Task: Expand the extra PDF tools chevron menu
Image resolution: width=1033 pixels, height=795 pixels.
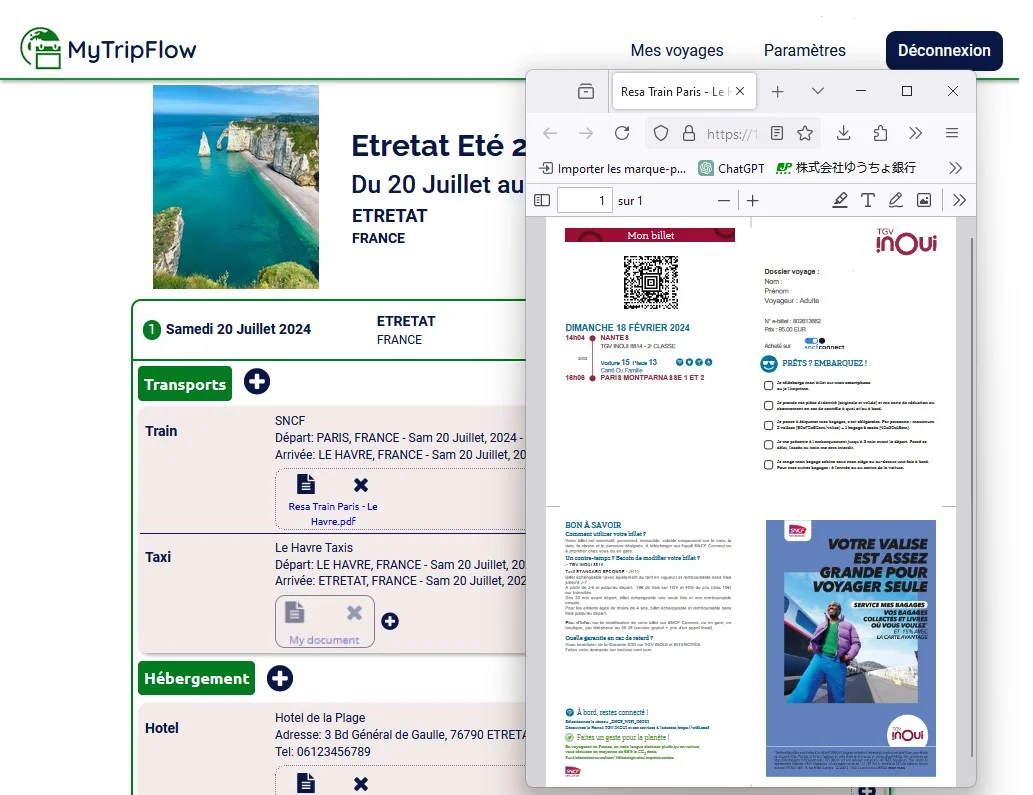Action: pos(958,200)
